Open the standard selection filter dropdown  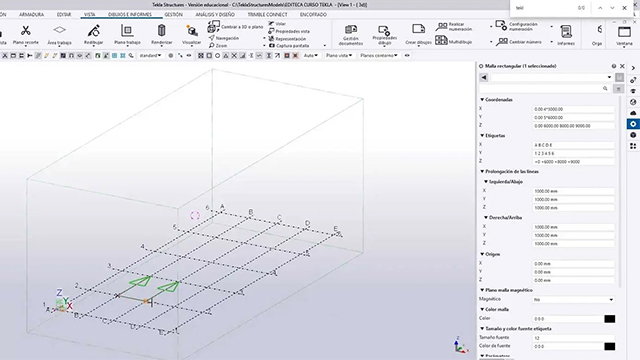click(150, 56)
